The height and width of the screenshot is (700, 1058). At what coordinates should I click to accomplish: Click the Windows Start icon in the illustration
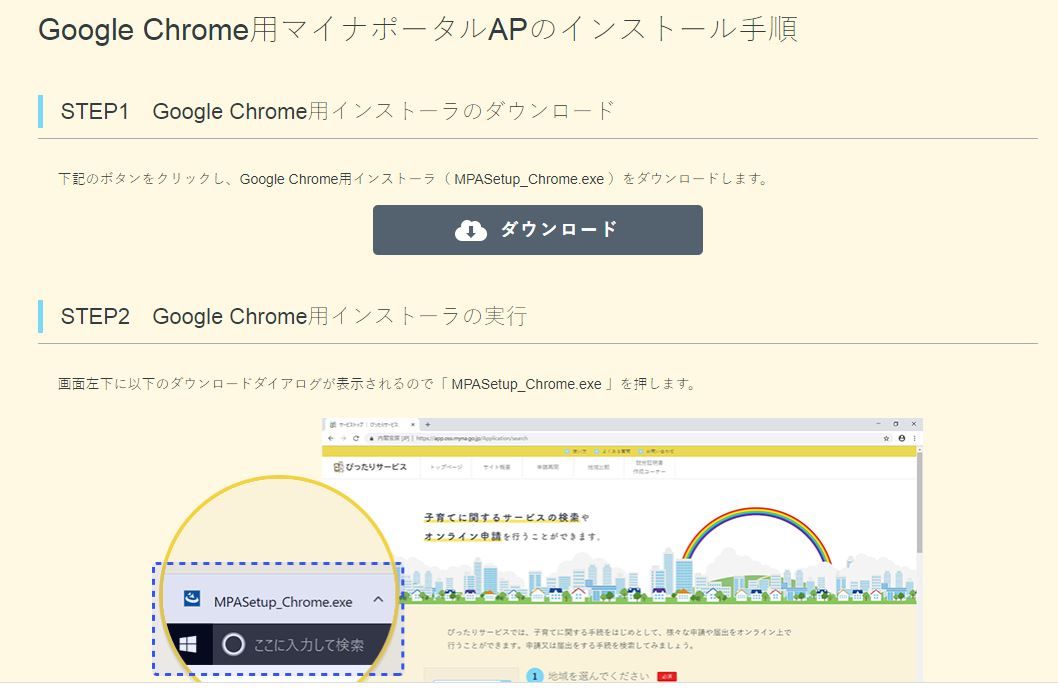pyautogui.click(x=188, y=645)
